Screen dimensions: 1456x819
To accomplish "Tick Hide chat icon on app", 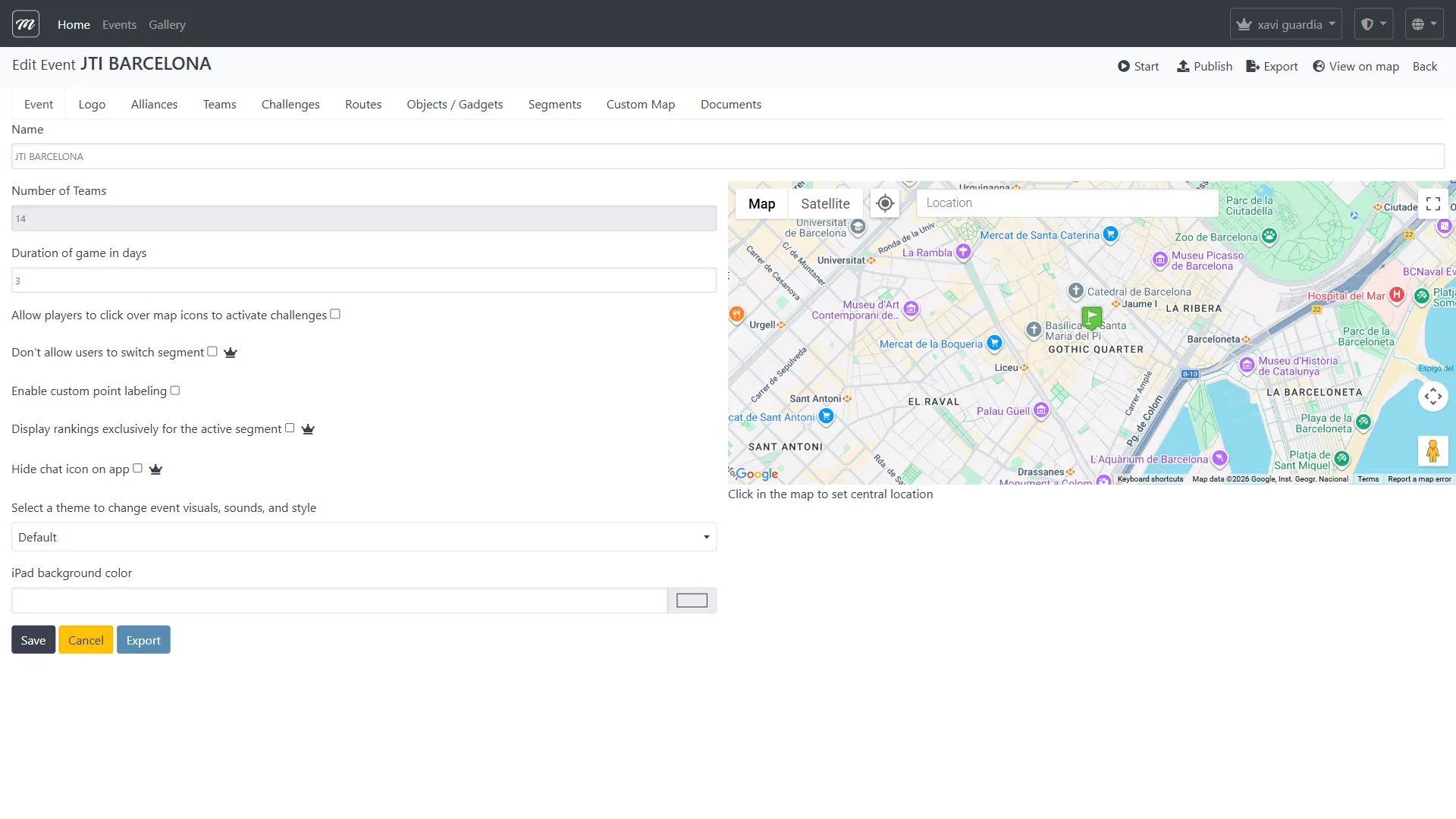I will tap(137, 469).
